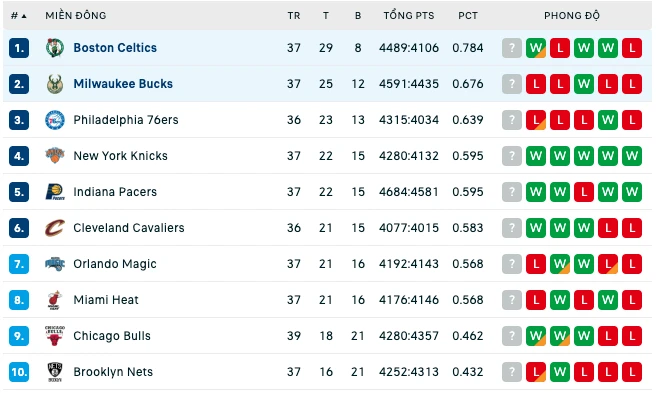Open the Milwaukee Bucks team link
This screenshot has width=656, height=396.
123,84
